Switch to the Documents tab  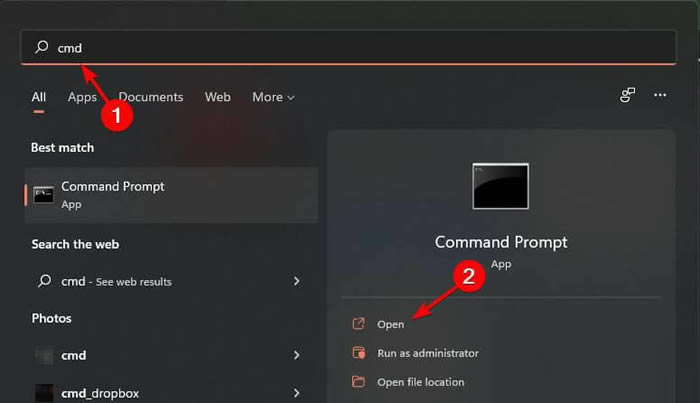(x=151, y=97)
